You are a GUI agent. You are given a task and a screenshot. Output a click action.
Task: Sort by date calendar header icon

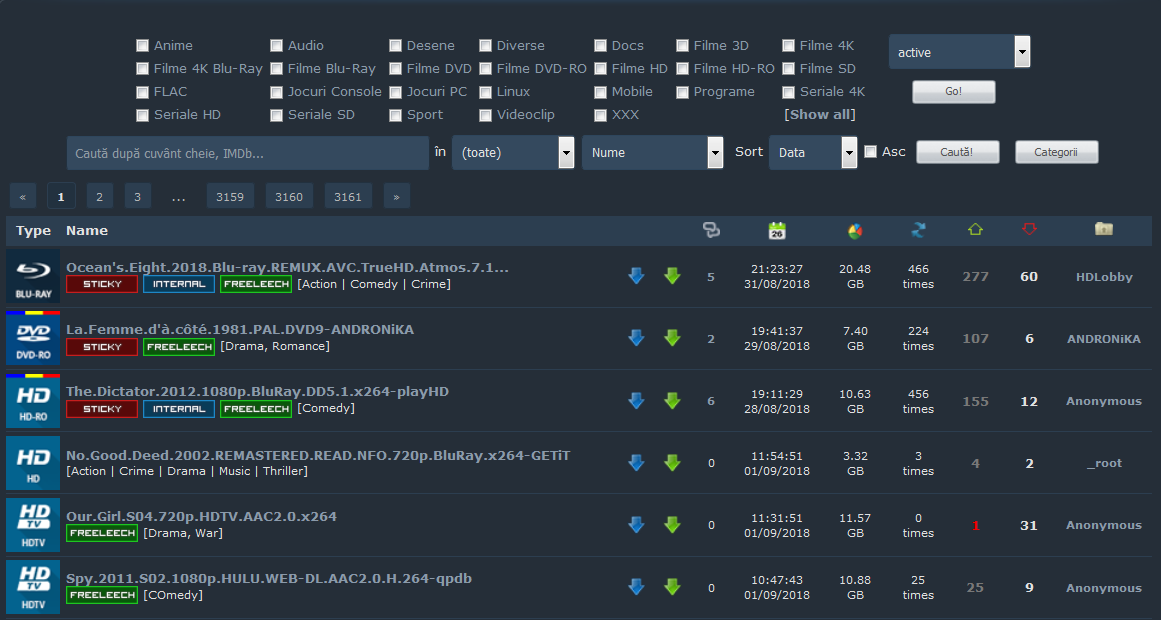coord(777,230)
